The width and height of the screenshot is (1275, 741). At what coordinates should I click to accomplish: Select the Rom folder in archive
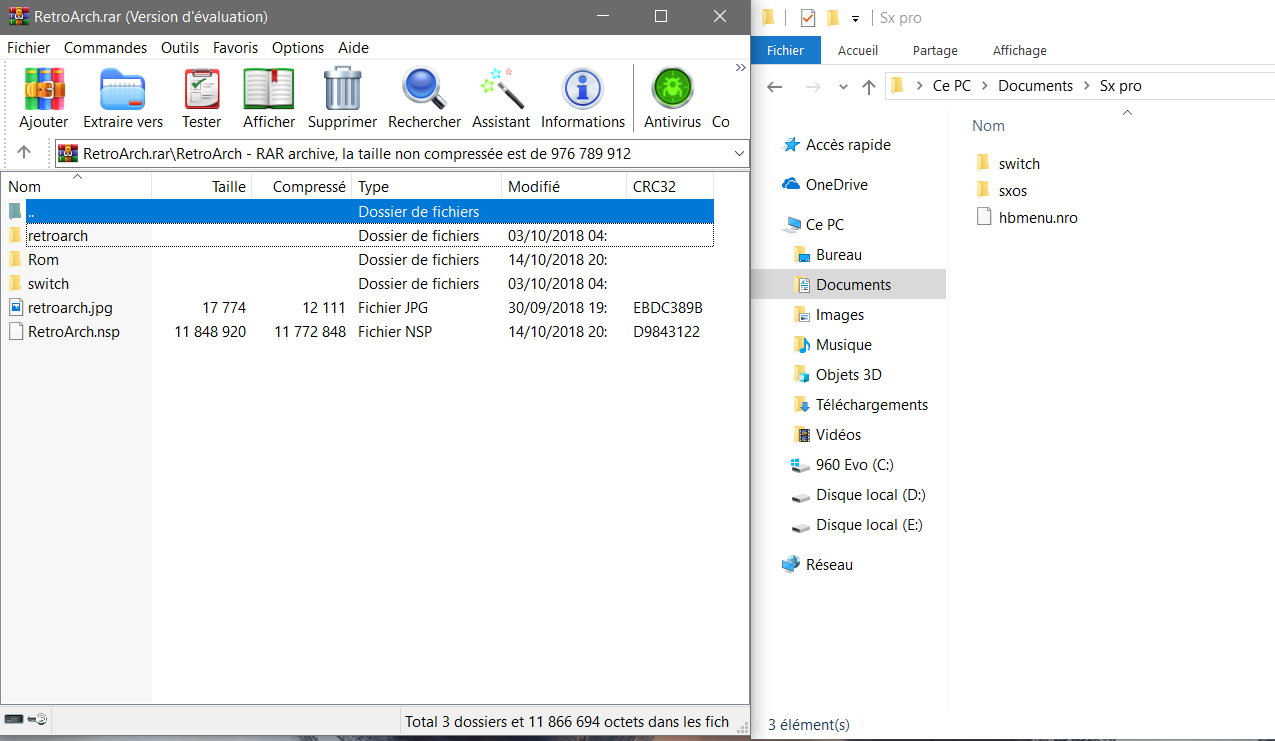click(358, 260)
